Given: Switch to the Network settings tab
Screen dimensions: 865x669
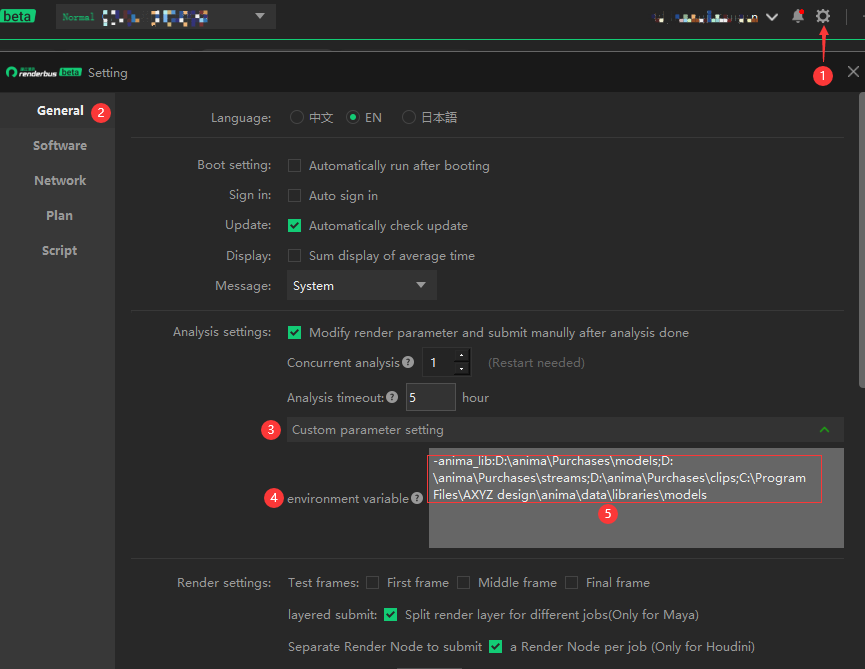Looking at the screenshot, I should (59, 180).
